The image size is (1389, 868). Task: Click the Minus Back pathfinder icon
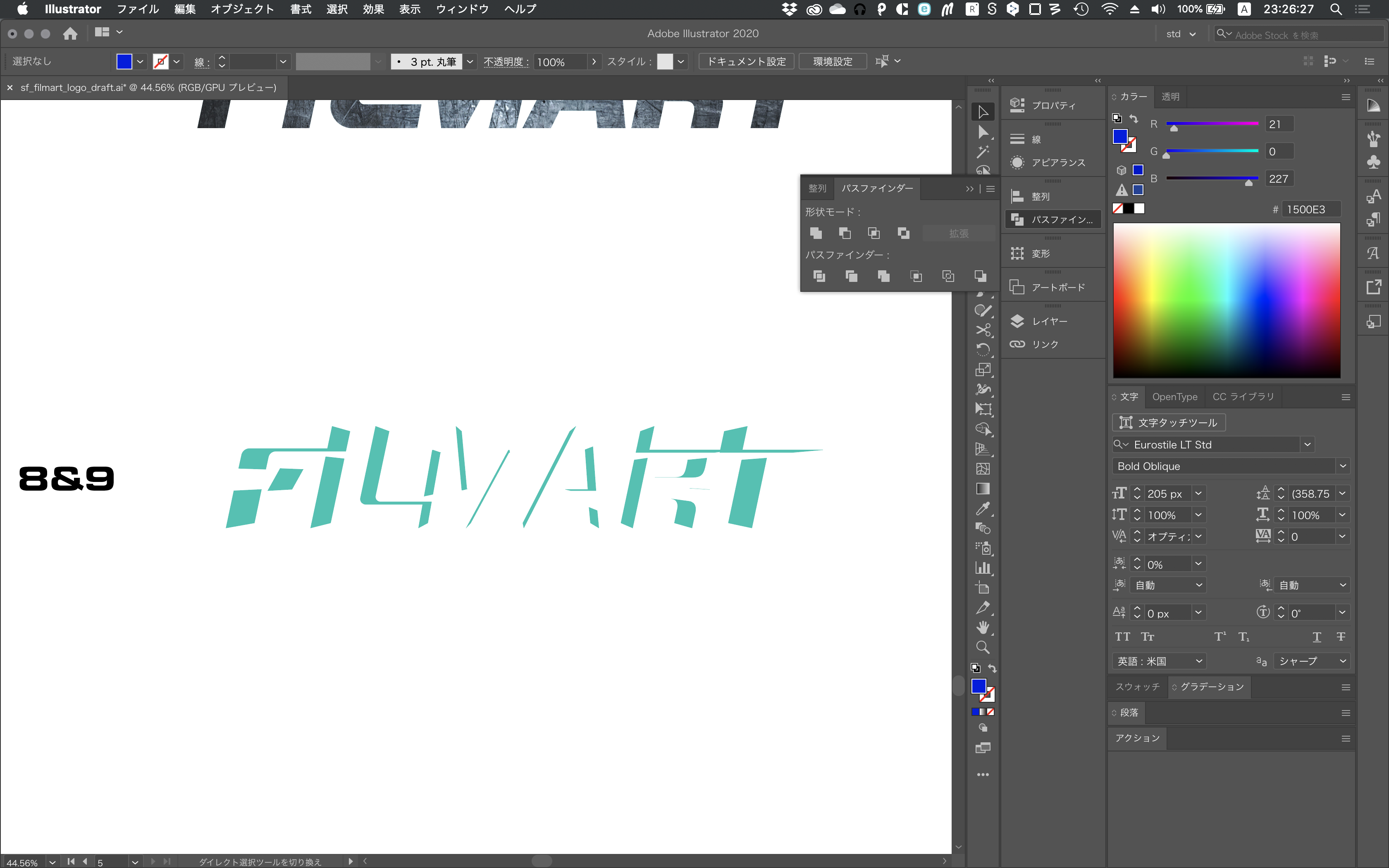pyautogui.click(x=980, y=276)
